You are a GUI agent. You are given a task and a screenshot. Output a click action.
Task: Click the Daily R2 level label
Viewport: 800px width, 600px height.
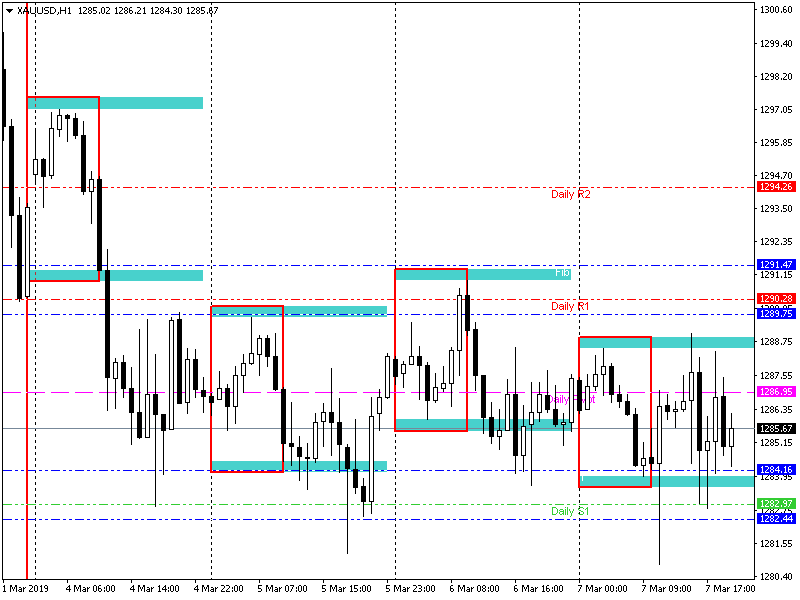click(x=570, y=194)
